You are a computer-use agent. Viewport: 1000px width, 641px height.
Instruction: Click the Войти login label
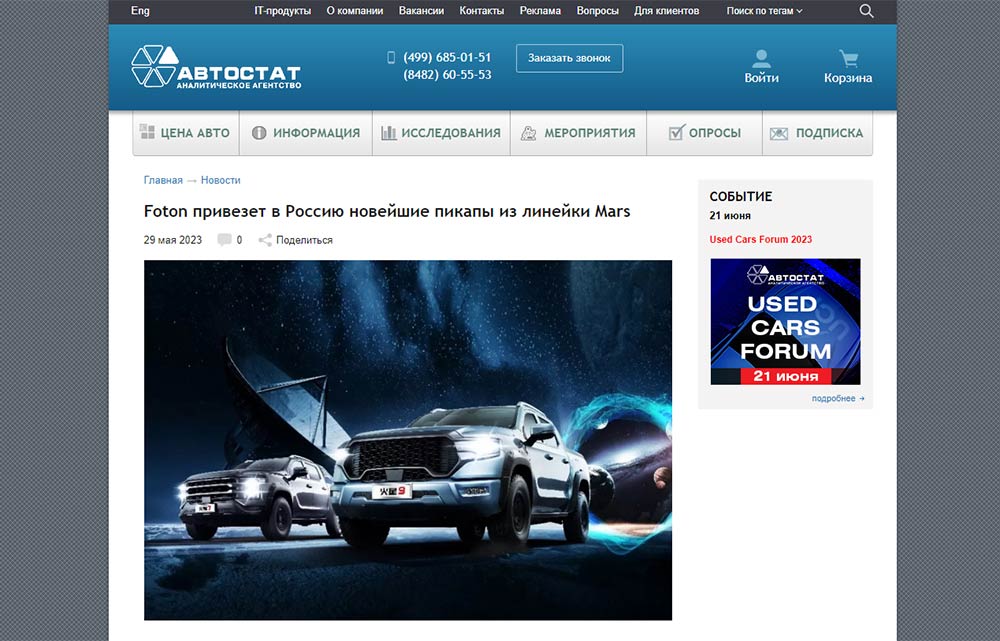tap(761, 78)
